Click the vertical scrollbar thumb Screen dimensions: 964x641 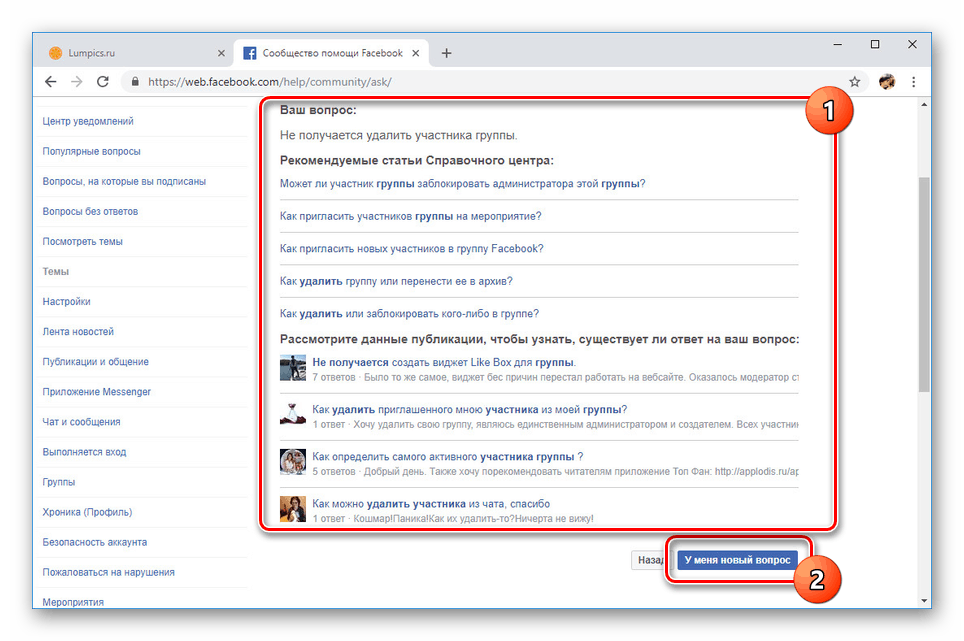pyautogui.click(x=924, y=284)
